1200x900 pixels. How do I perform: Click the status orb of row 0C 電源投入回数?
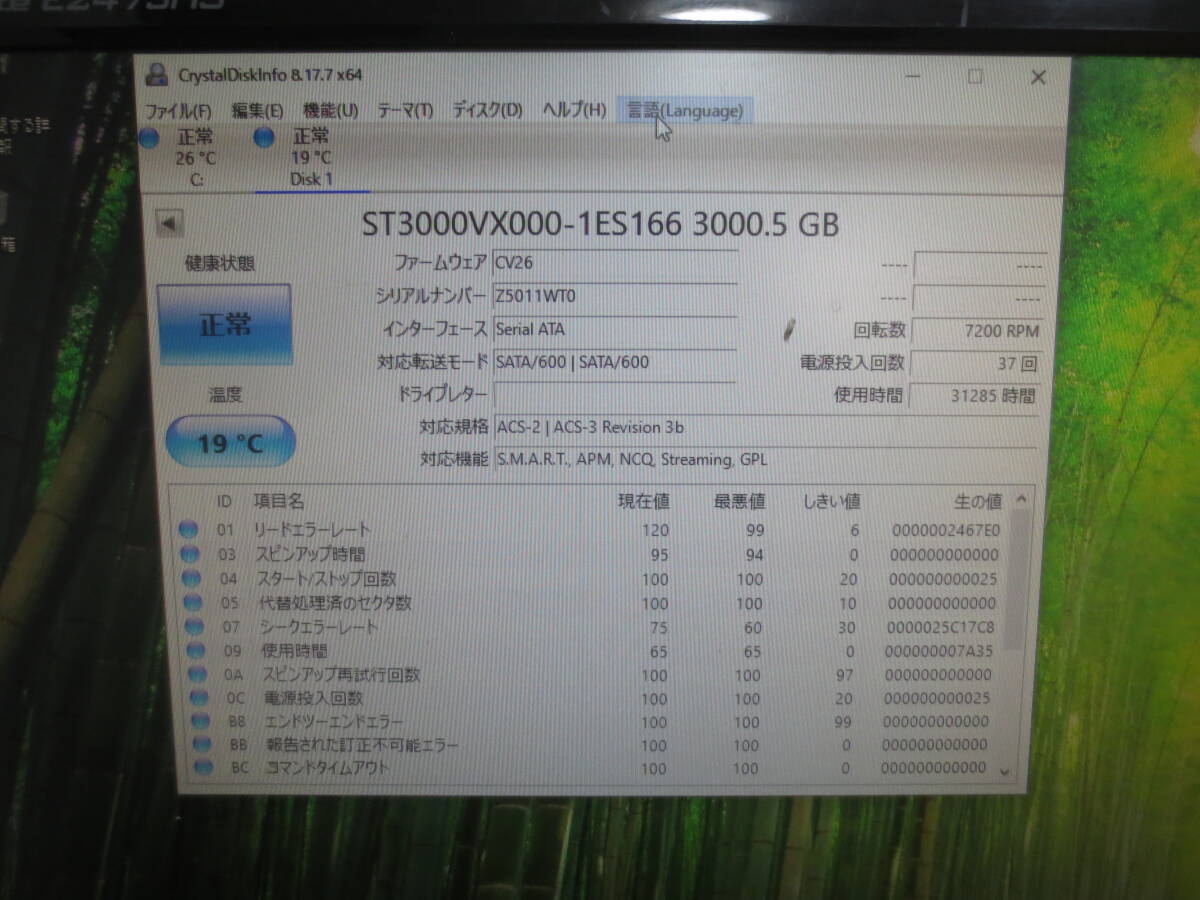pyautogui.click(x=199, y=699)
